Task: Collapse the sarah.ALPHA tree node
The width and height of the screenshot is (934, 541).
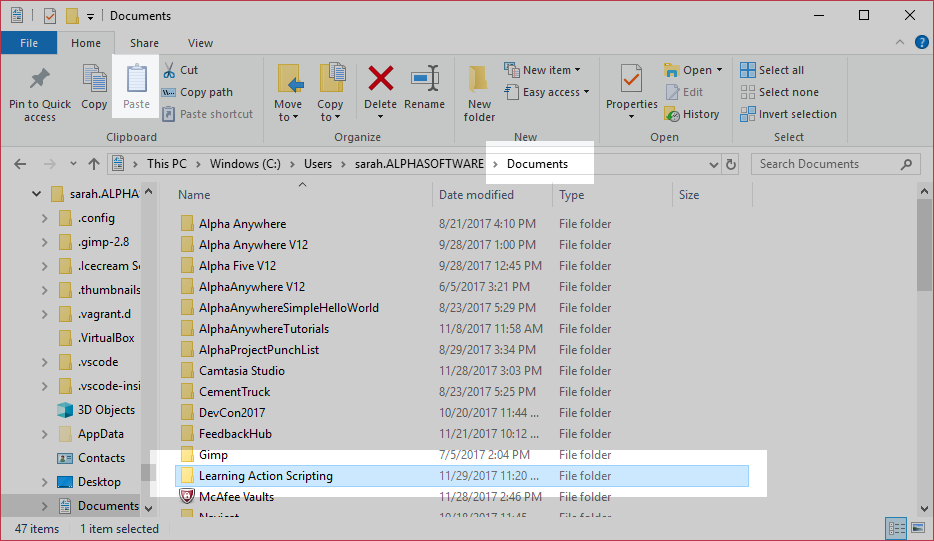Action: coord(36,194)
